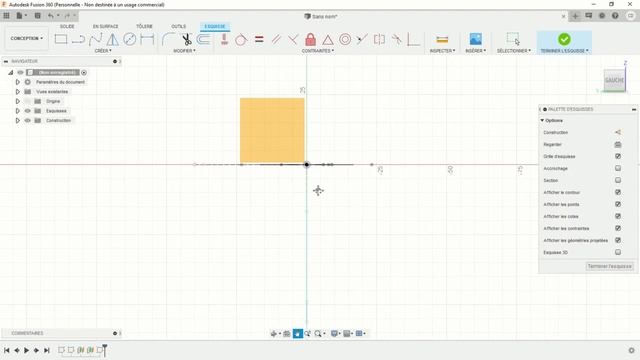Apply the Curvature constraint
Viewport: 640px width, 360px height.
pyautogui.click(x=396, y=39)
